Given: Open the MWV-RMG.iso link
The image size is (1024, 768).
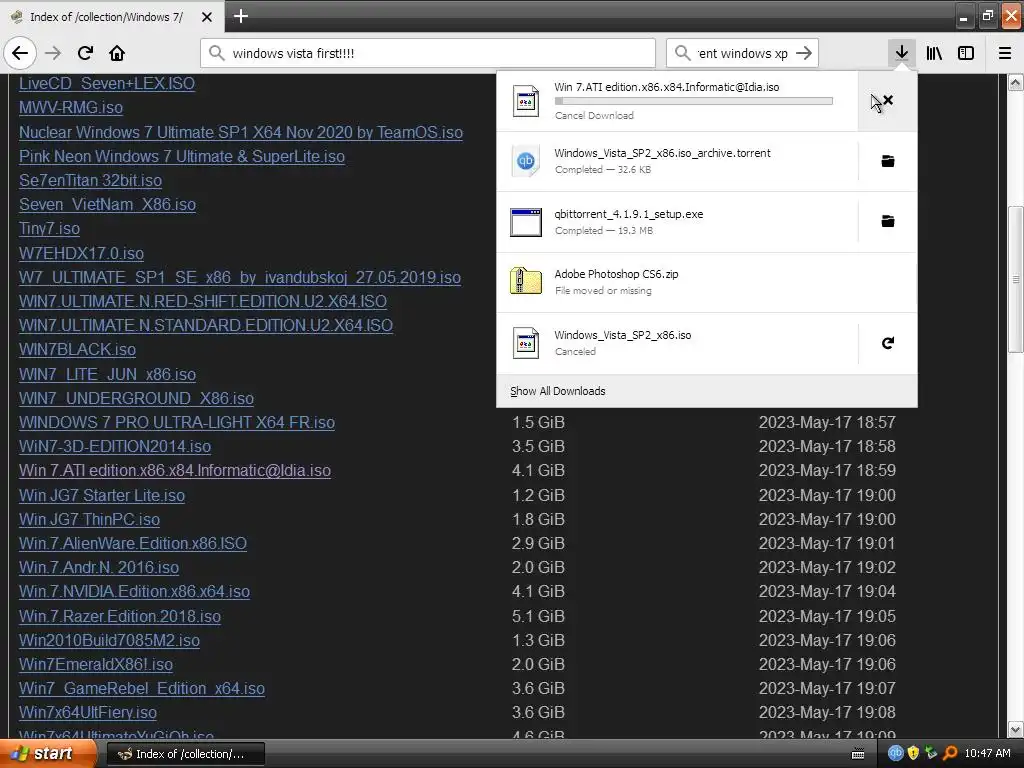Looking at the screenshot, I should 71,108.
